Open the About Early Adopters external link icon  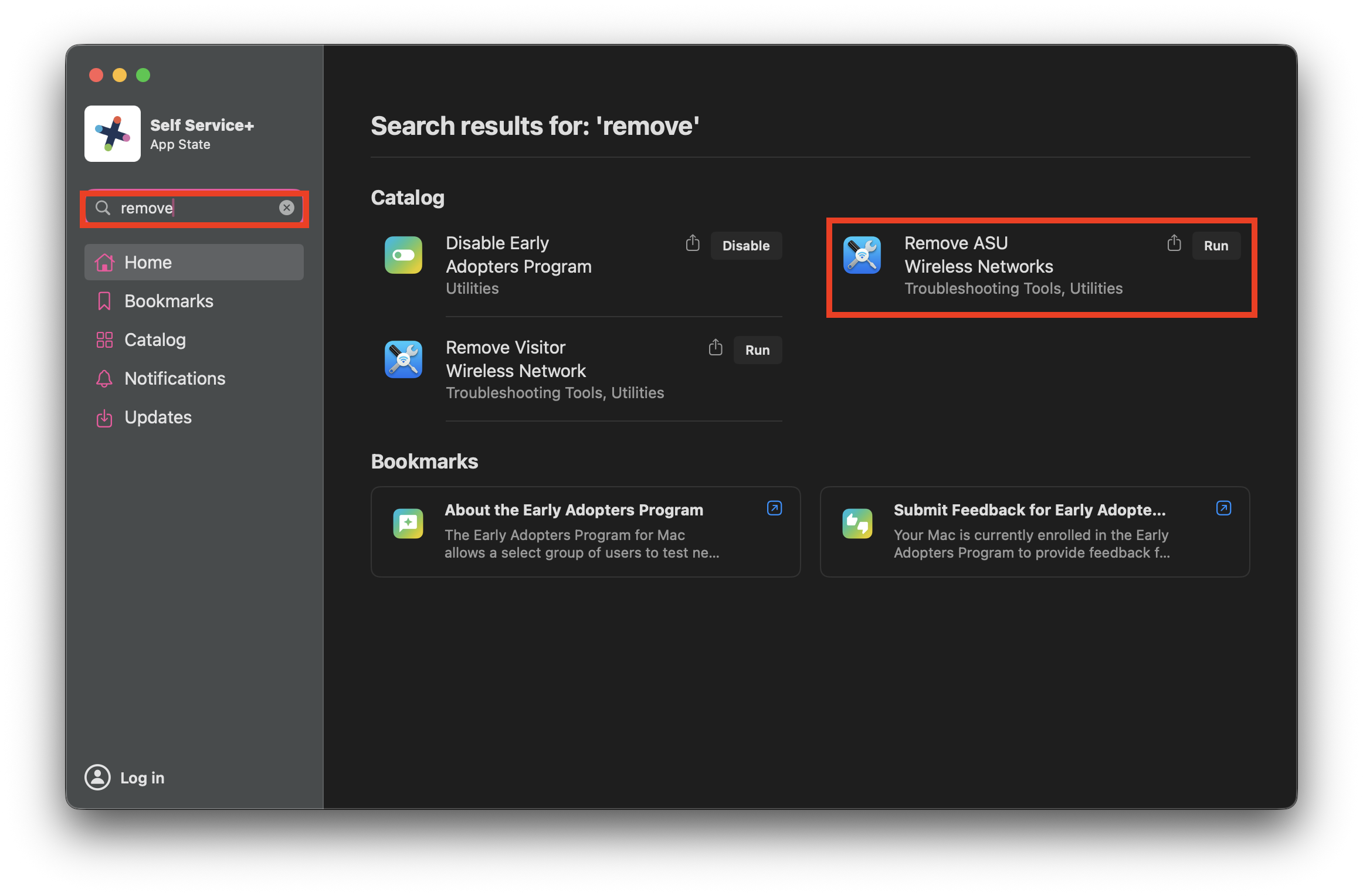pyautogui.click(x=774, y=508)
